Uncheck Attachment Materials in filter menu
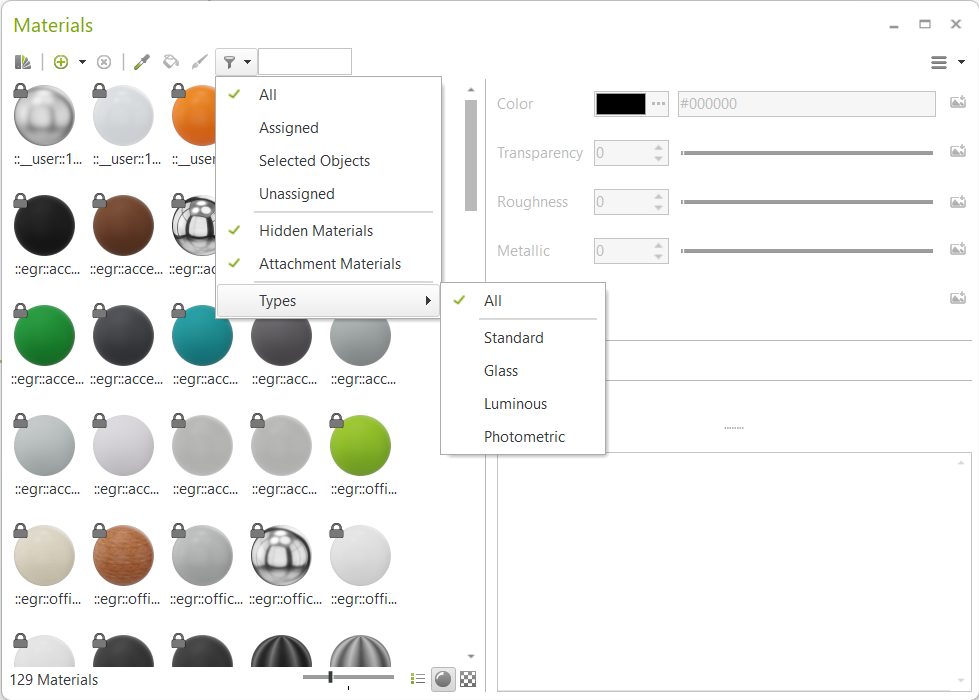This screenshot has width=979, height=700. [x=330, y=264]
